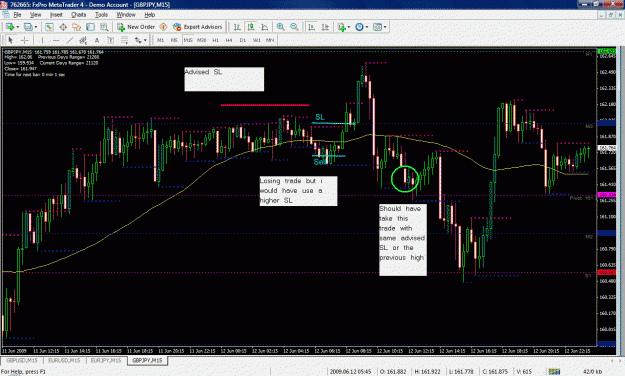The height and width of the screenshot is (376, 625).
Task: Click the Expert Advisors button
Action: point(197,27)
